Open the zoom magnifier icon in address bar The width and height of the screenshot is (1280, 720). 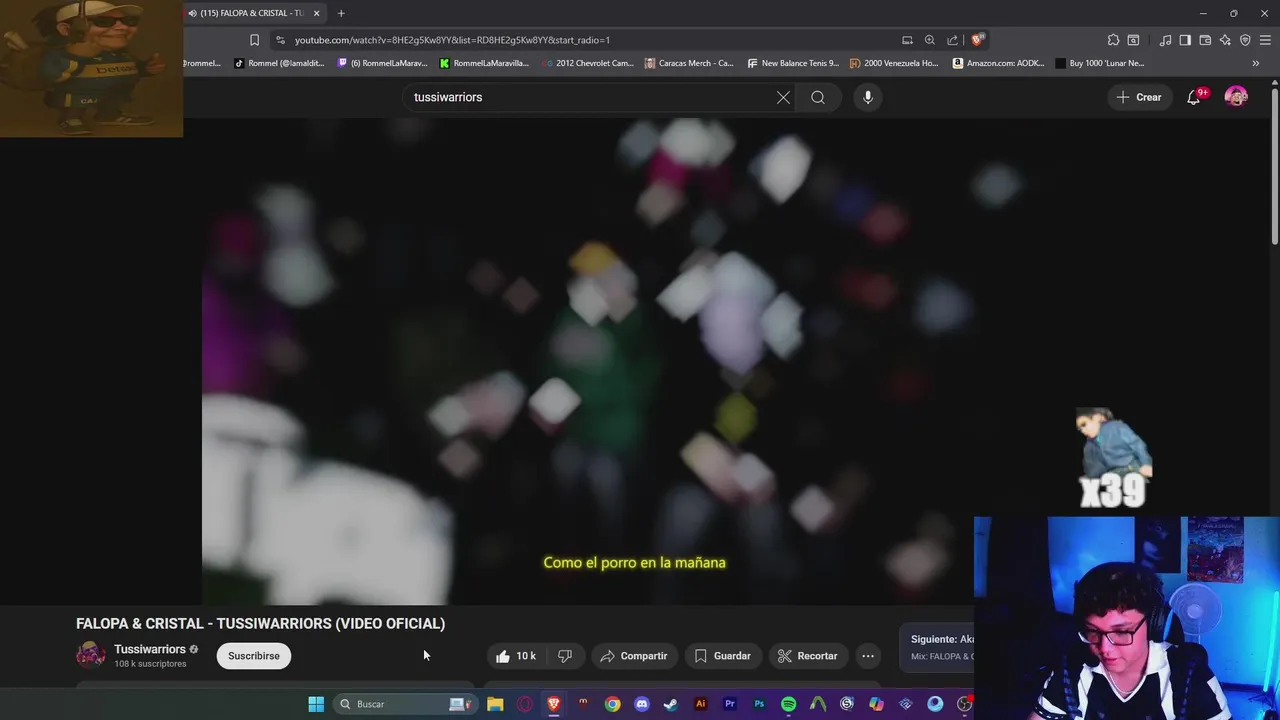pyautogui.click(x=930, y=40)
